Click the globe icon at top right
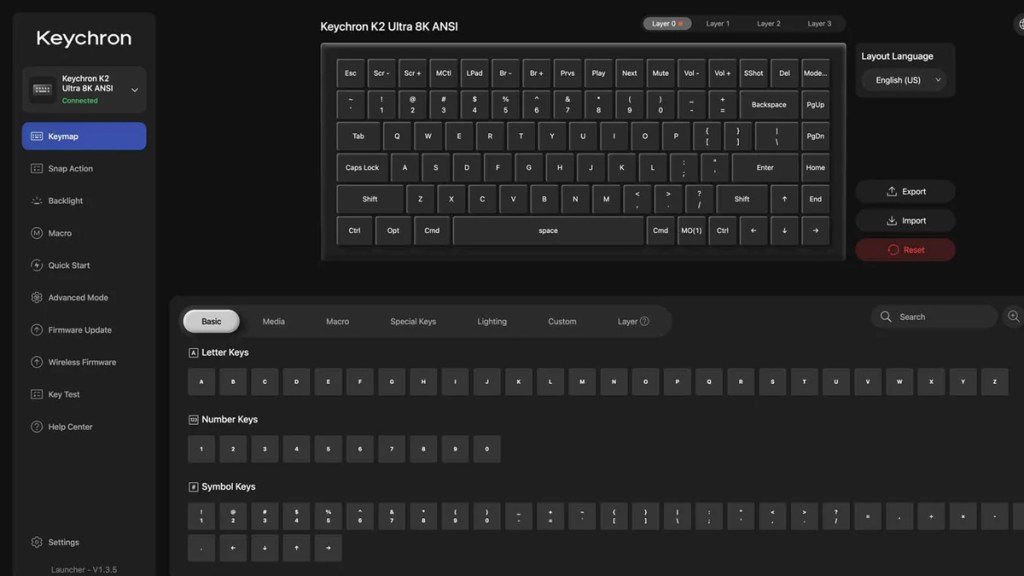Screen dimensions: 1024x576 coord(1019,24)
